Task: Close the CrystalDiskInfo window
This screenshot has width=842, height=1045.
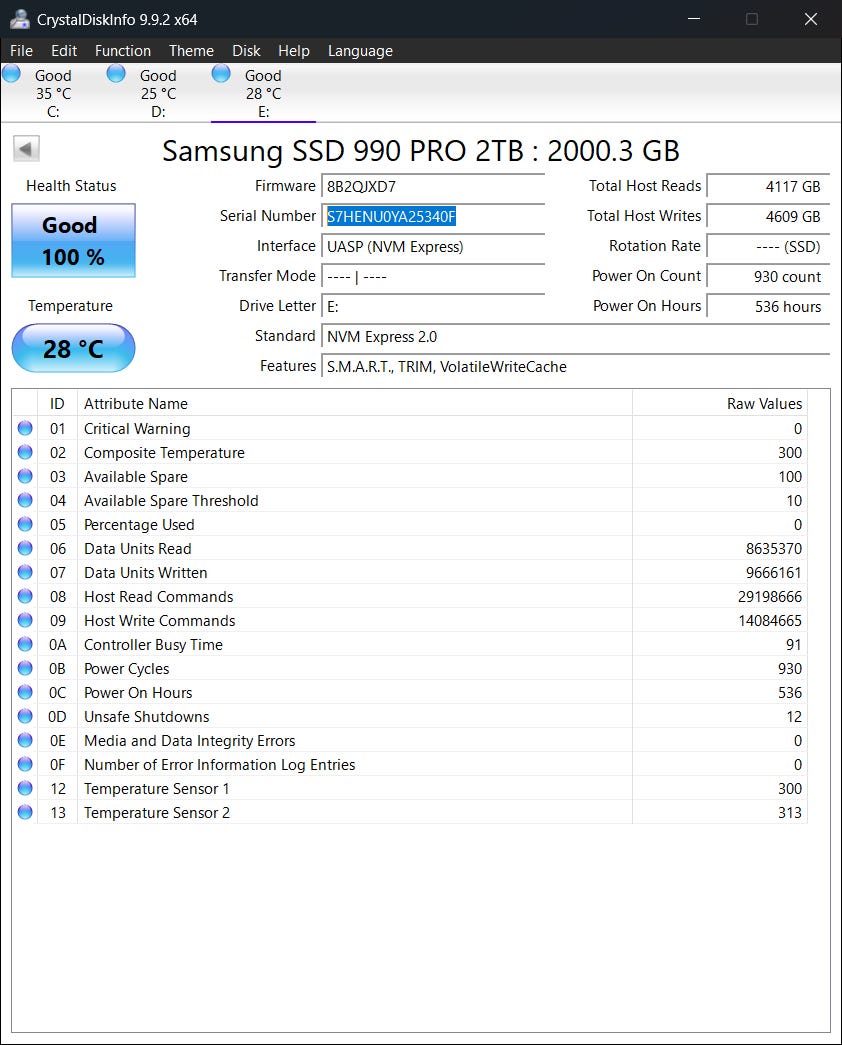Action: tap(811, 19)
